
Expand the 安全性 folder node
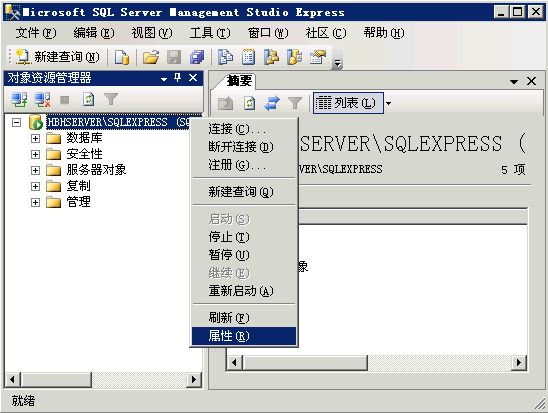point(35,154)
